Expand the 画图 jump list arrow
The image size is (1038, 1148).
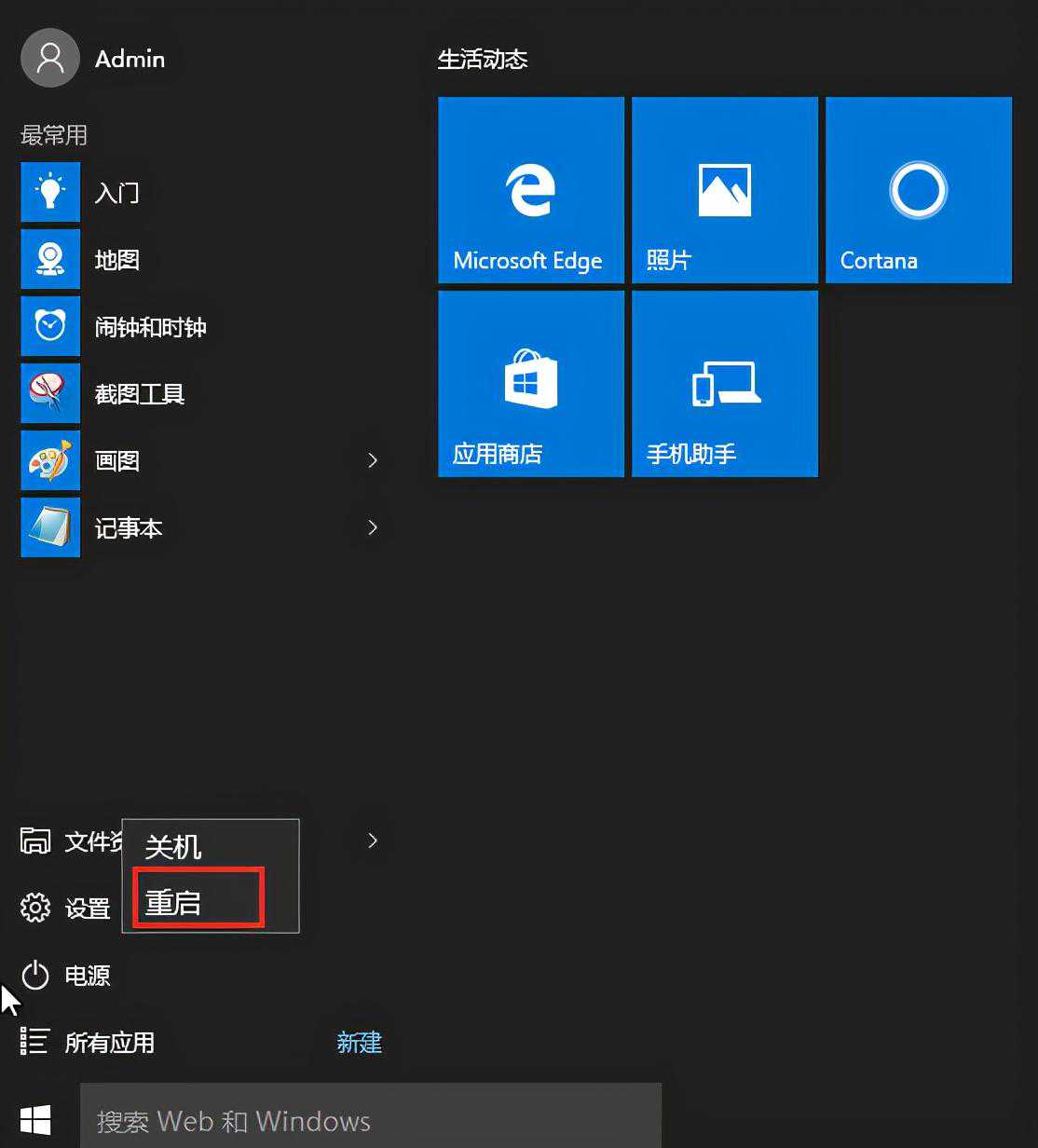tap(373, 460)
